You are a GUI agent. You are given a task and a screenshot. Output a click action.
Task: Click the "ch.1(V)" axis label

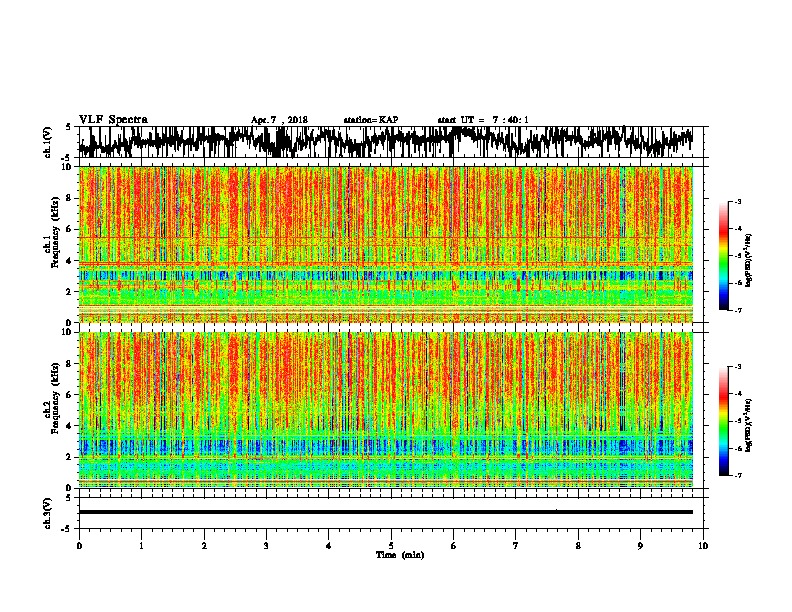48,142
